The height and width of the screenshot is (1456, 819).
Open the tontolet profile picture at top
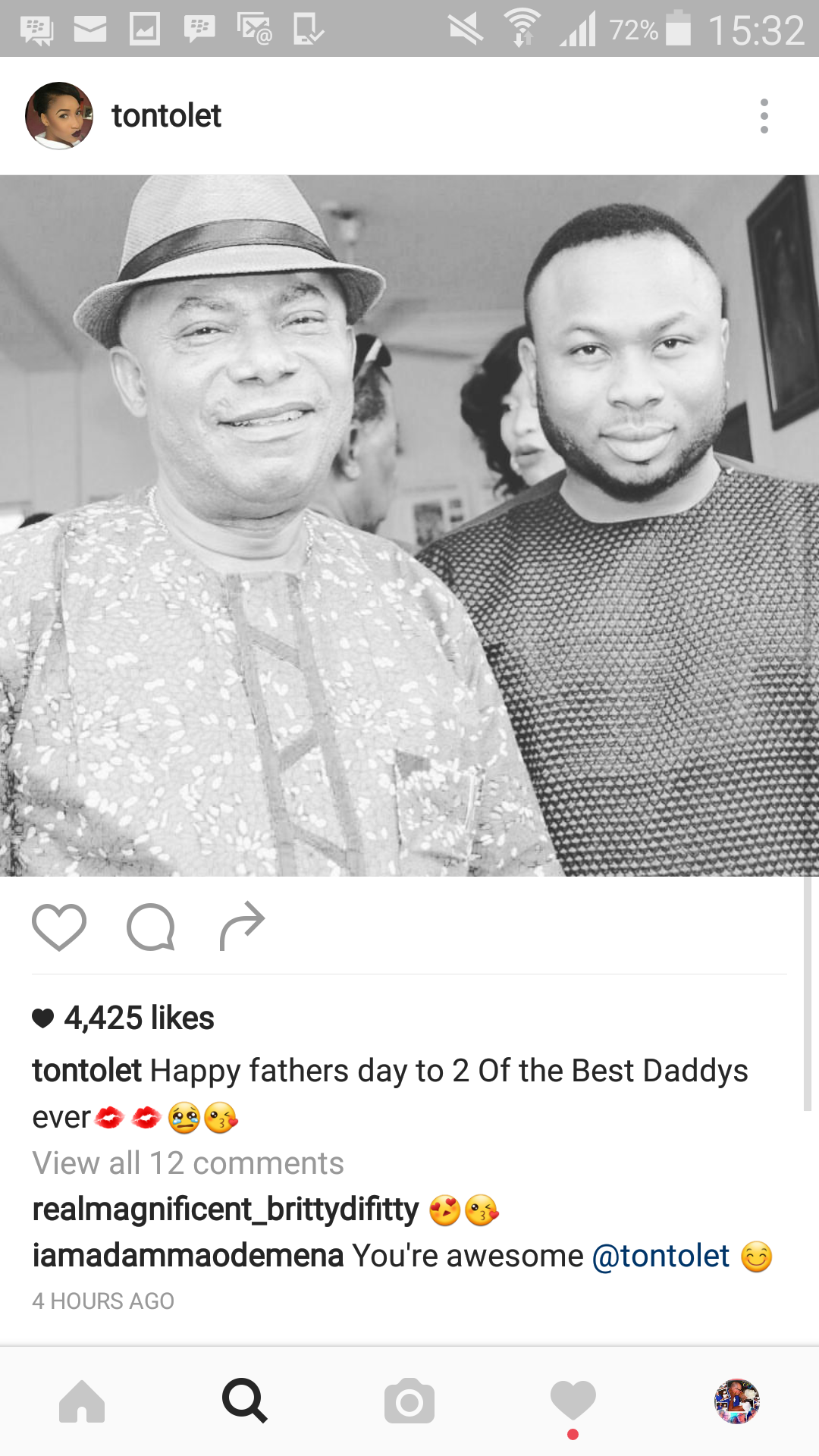[59, 116]
